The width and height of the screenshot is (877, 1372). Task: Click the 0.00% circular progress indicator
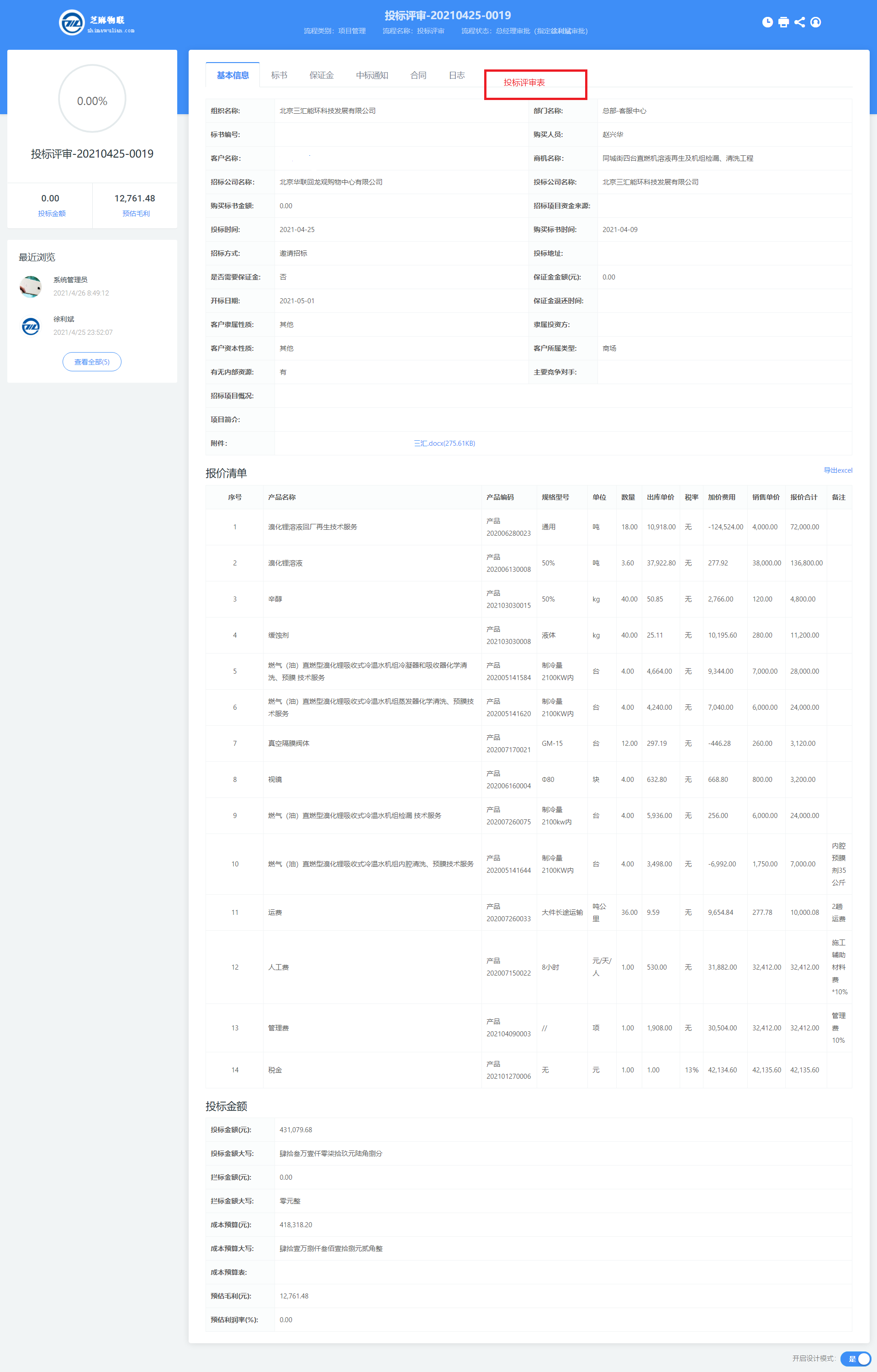pos(92,101)
